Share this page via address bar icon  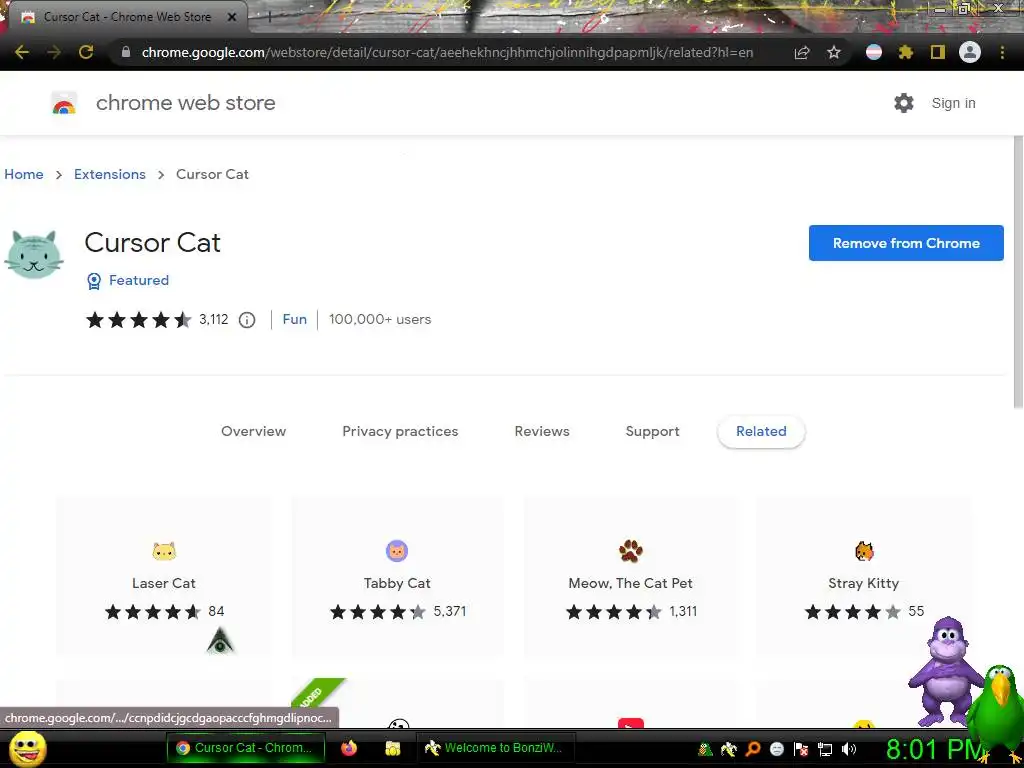point(802,52)
